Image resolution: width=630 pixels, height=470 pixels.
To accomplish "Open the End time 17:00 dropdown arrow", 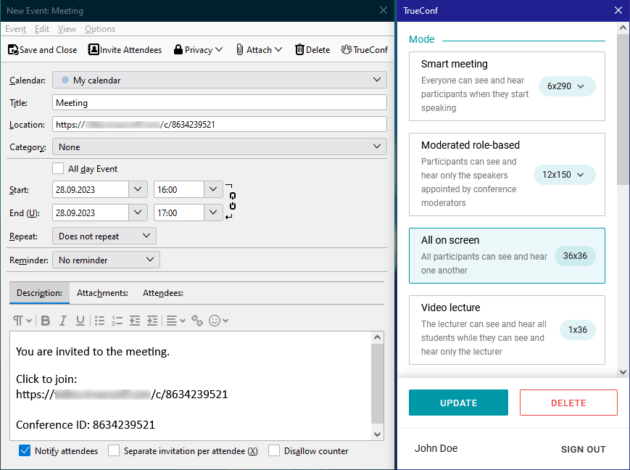I will pos(213,213).
